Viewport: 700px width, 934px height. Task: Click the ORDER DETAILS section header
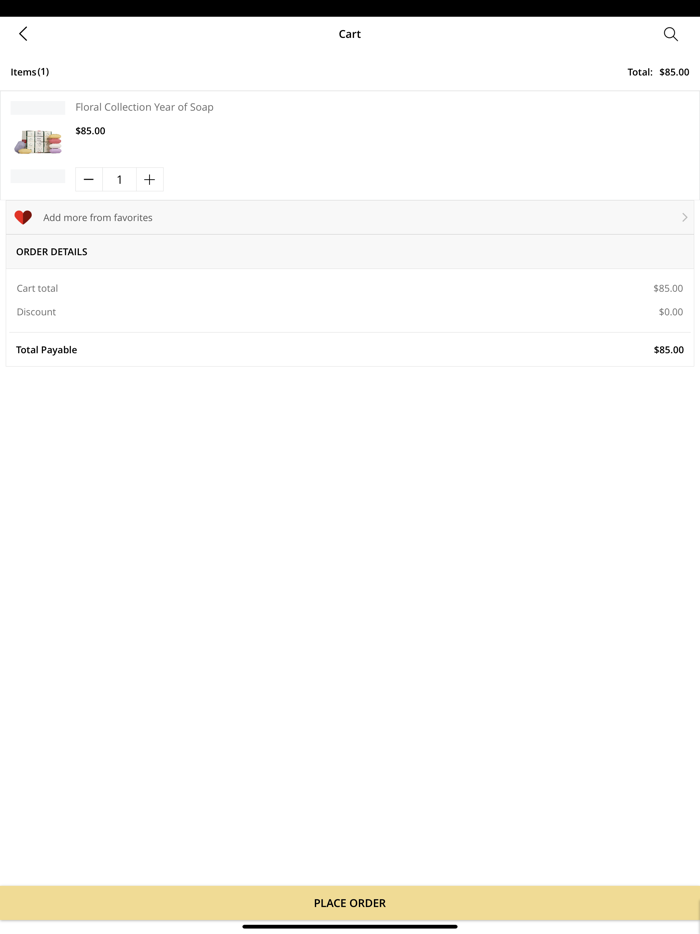52,252
